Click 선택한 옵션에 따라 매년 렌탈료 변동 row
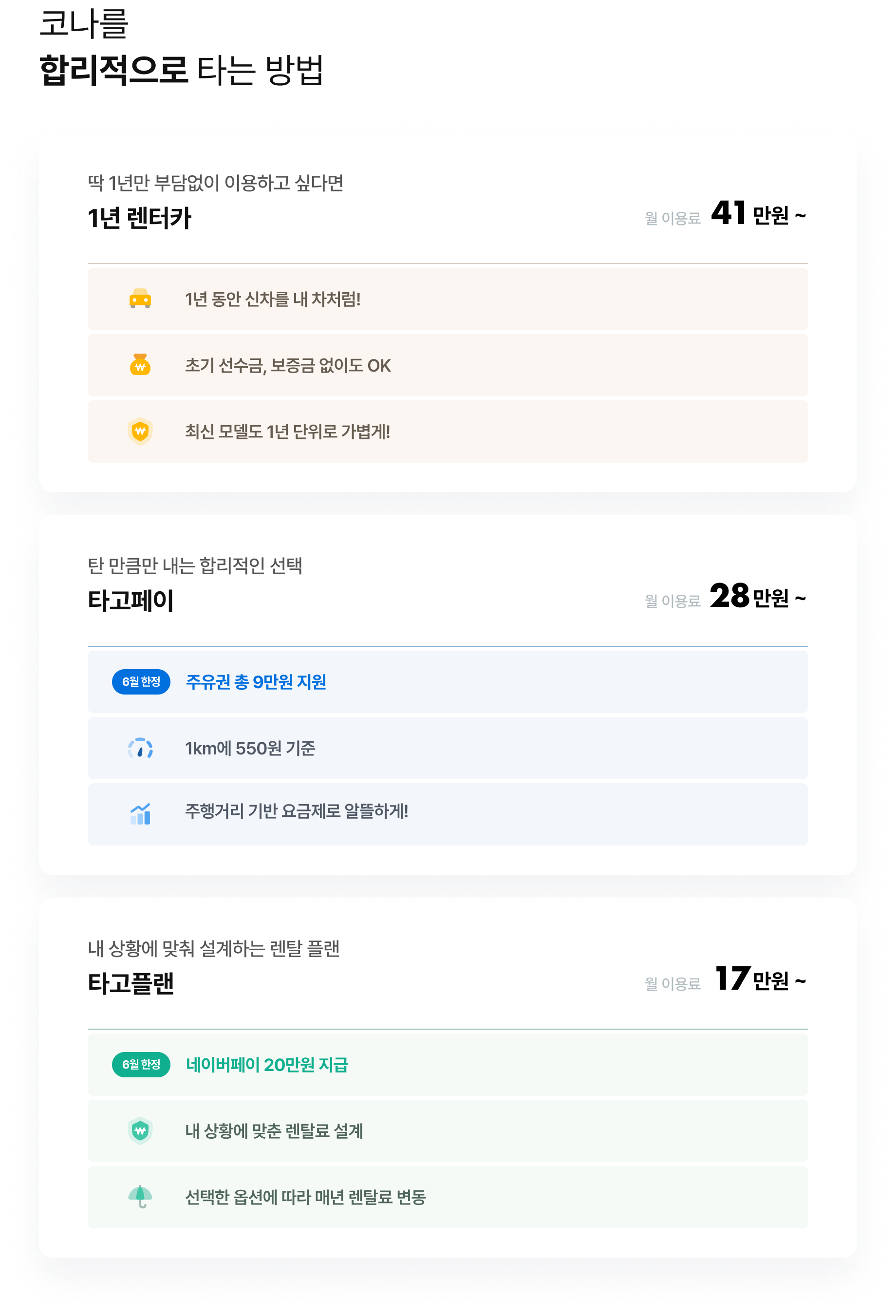This screenshot has height=1316, width=896. (x=448, y=1197)
